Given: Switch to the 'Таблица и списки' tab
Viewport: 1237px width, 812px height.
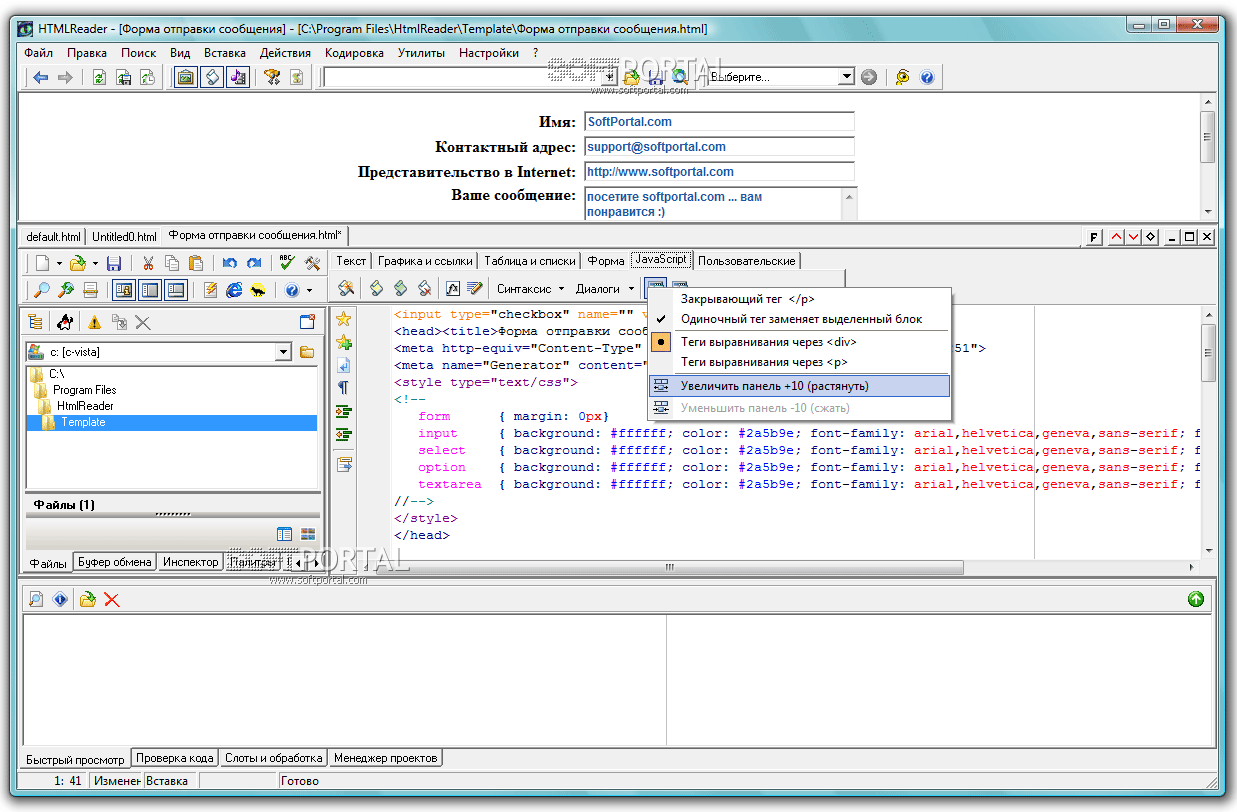Looking at the screenshot, I should click(x=530, y=261).
